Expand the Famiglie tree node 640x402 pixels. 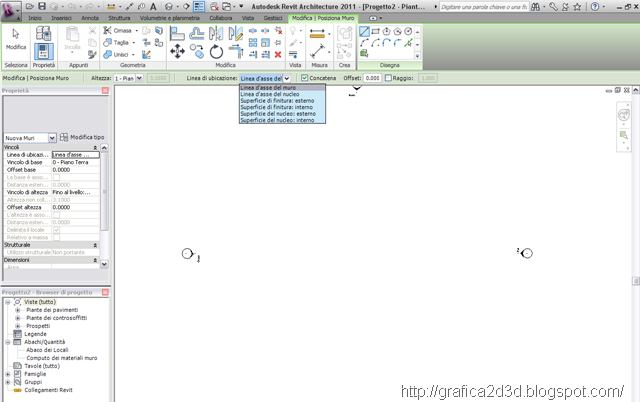[x=9, y=374]
